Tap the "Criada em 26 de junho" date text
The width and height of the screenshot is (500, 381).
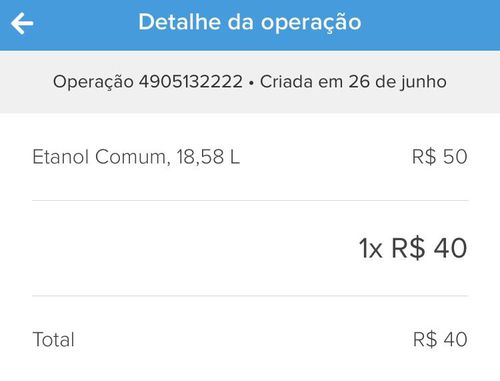[353, 82]
